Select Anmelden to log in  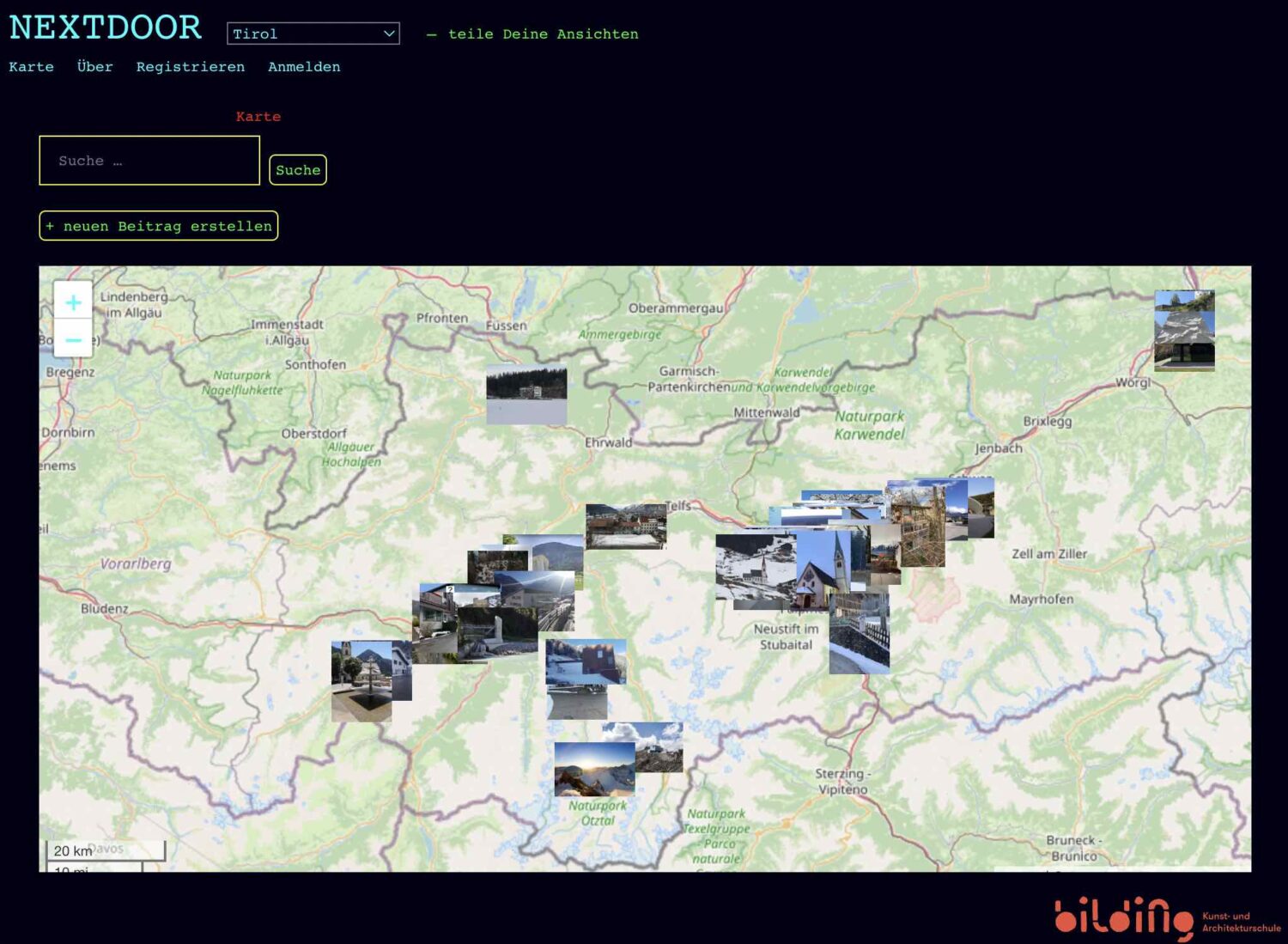tap(304, 67)
